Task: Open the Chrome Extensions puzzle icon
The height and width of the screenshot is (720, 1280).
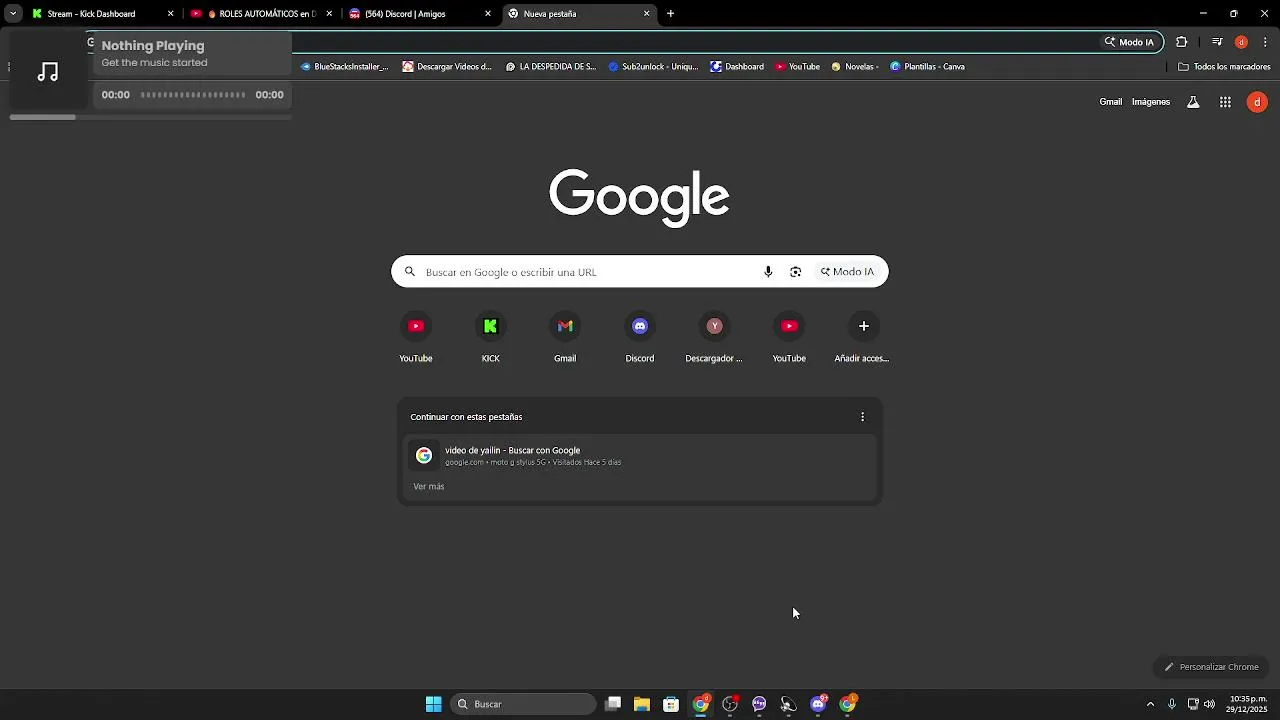Action: point(1182,42)
